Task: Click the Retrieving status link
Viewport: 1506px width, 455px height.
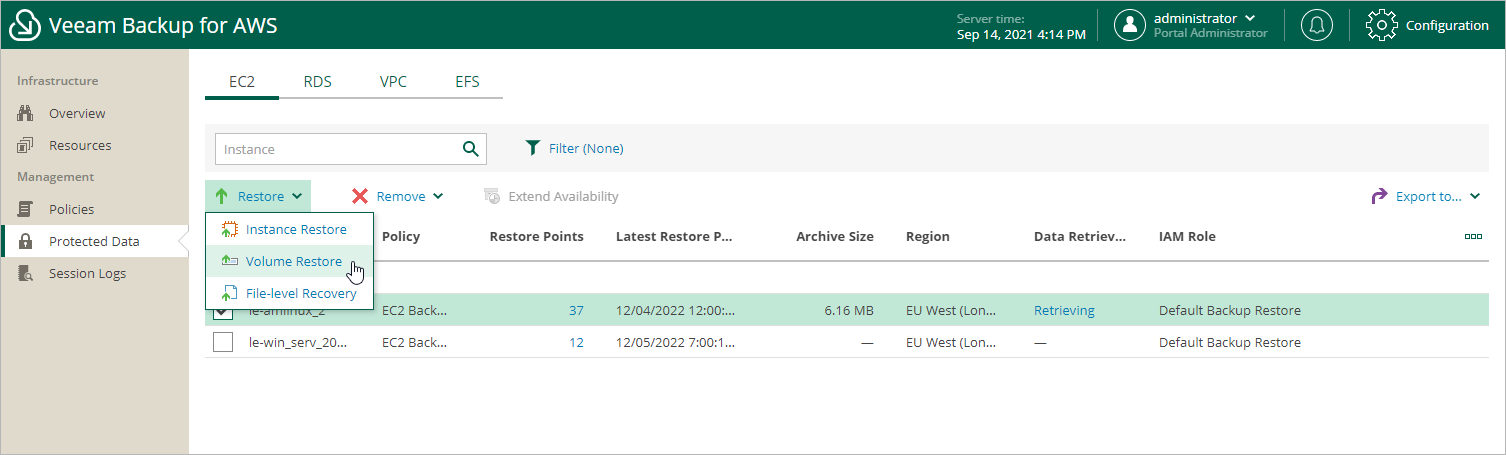Action: coord(1064,310)
